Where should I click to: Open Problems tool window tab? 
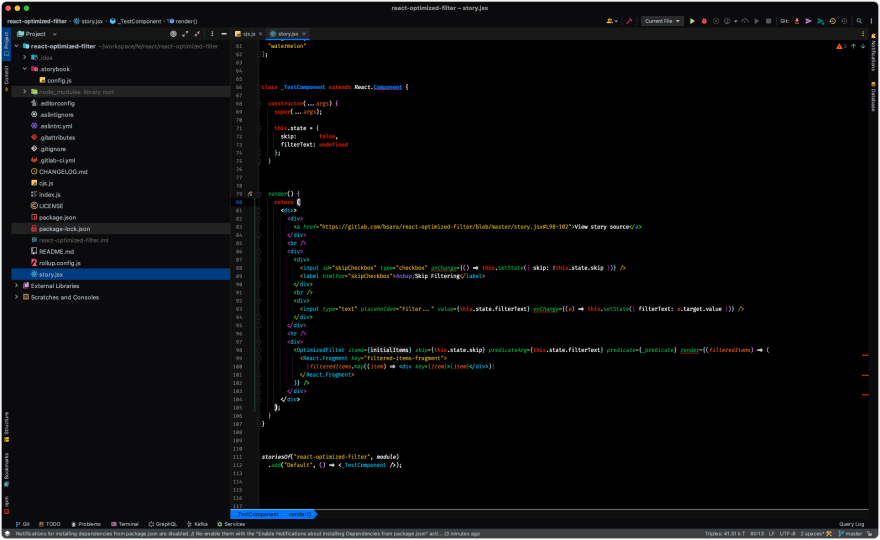coord(85,524)
